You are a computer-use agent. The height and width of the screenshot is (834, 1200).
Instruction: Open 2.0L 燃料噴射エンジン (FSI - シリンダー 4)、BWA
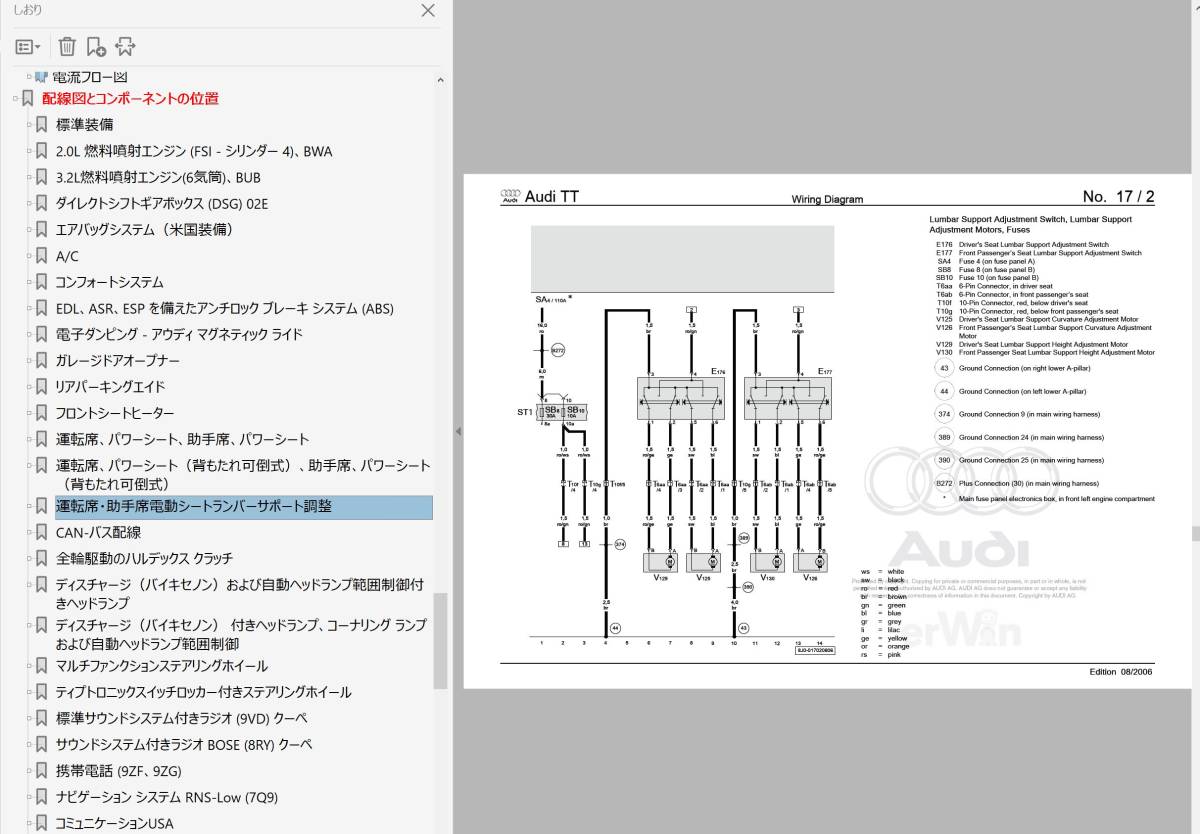(194, 151)
